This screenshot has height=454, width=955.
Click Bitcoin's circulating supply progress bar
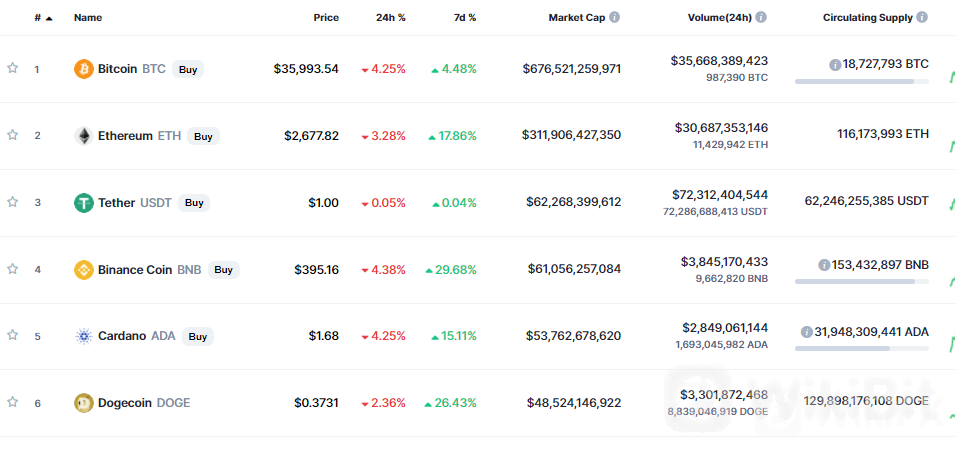[862, 81]
